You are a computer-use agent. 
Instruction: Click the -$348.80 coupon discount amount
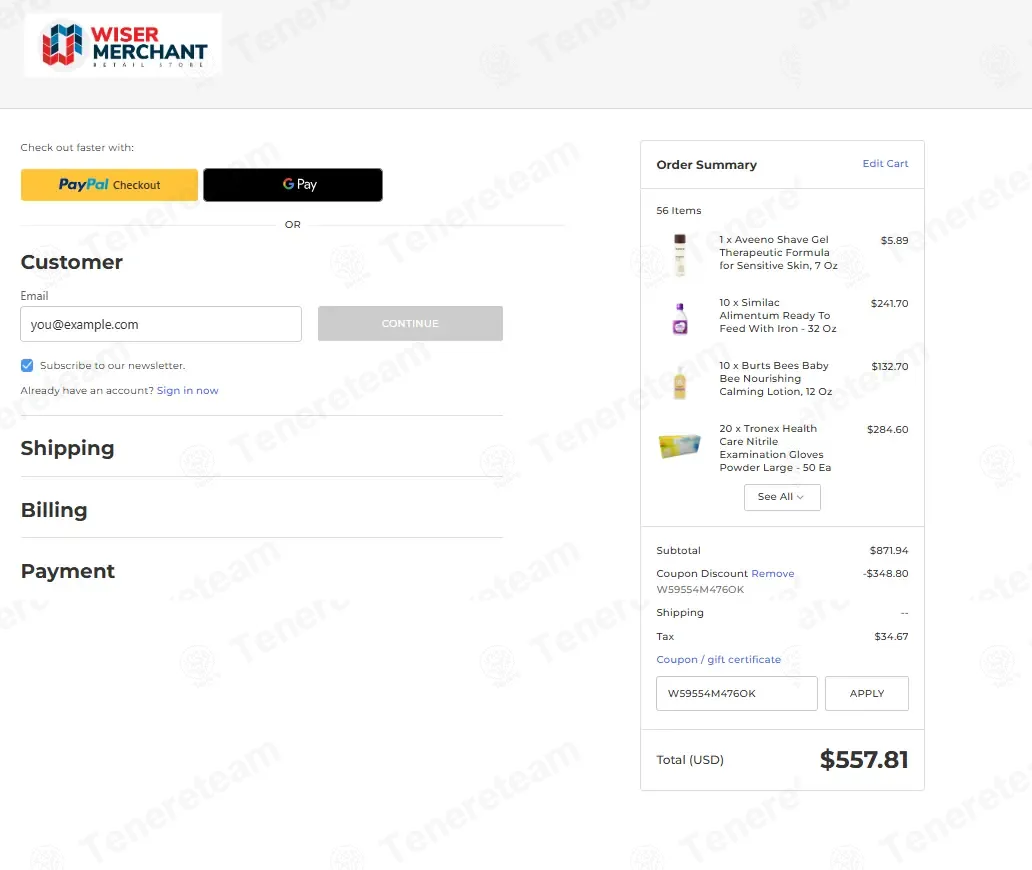[886, 573]
